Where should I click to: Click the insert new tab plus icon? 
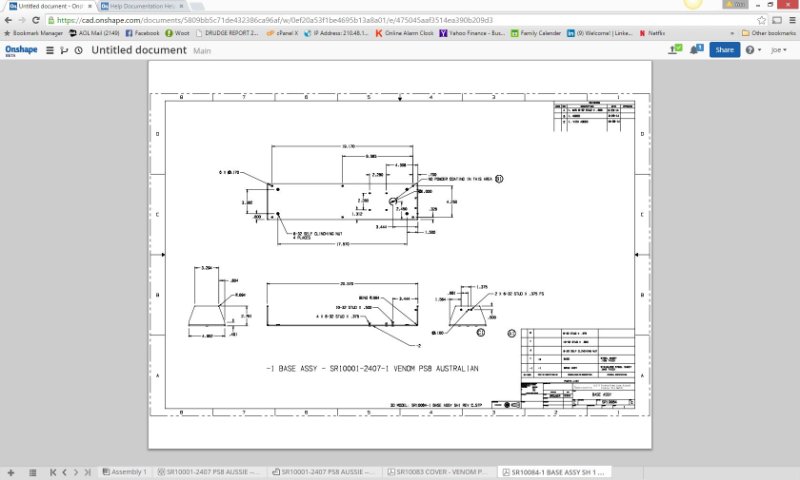(10, 471)
